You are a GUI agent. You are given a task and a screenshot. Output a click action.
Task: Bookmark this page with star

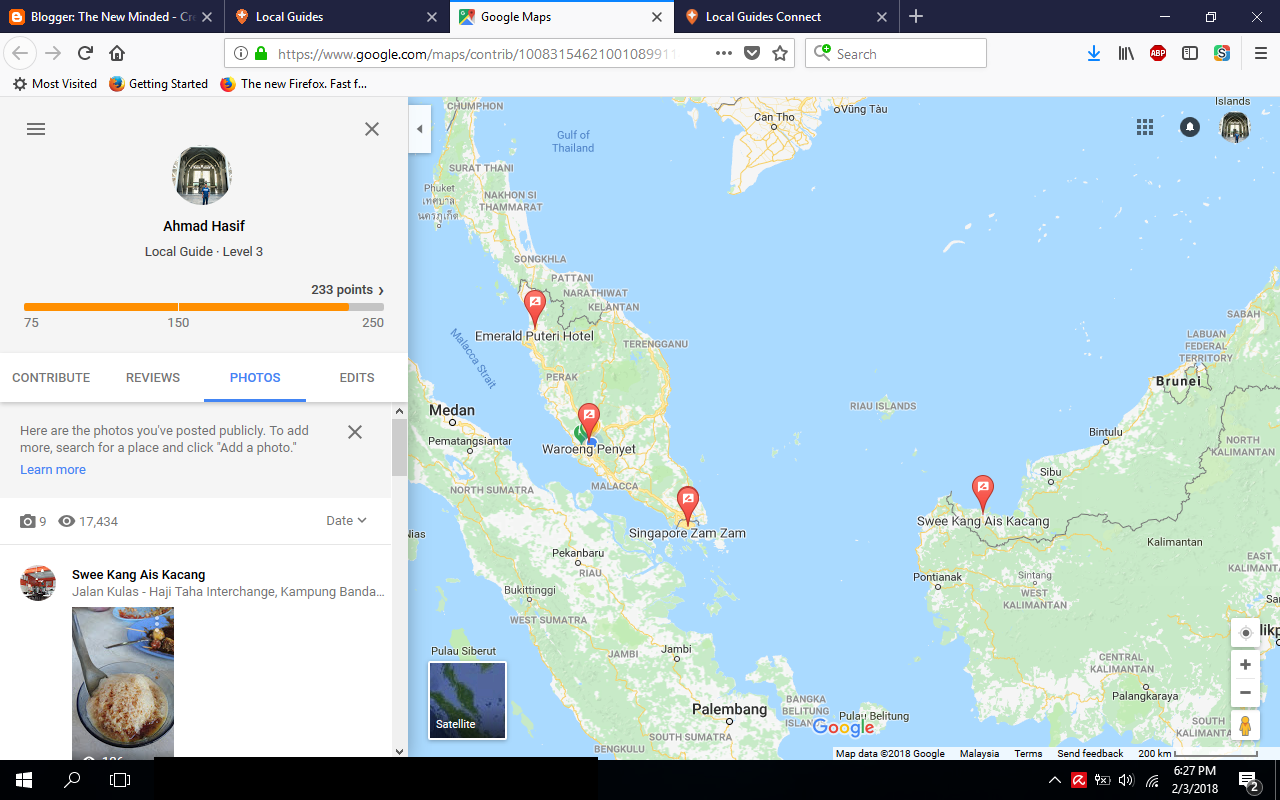tap(780, 54)
